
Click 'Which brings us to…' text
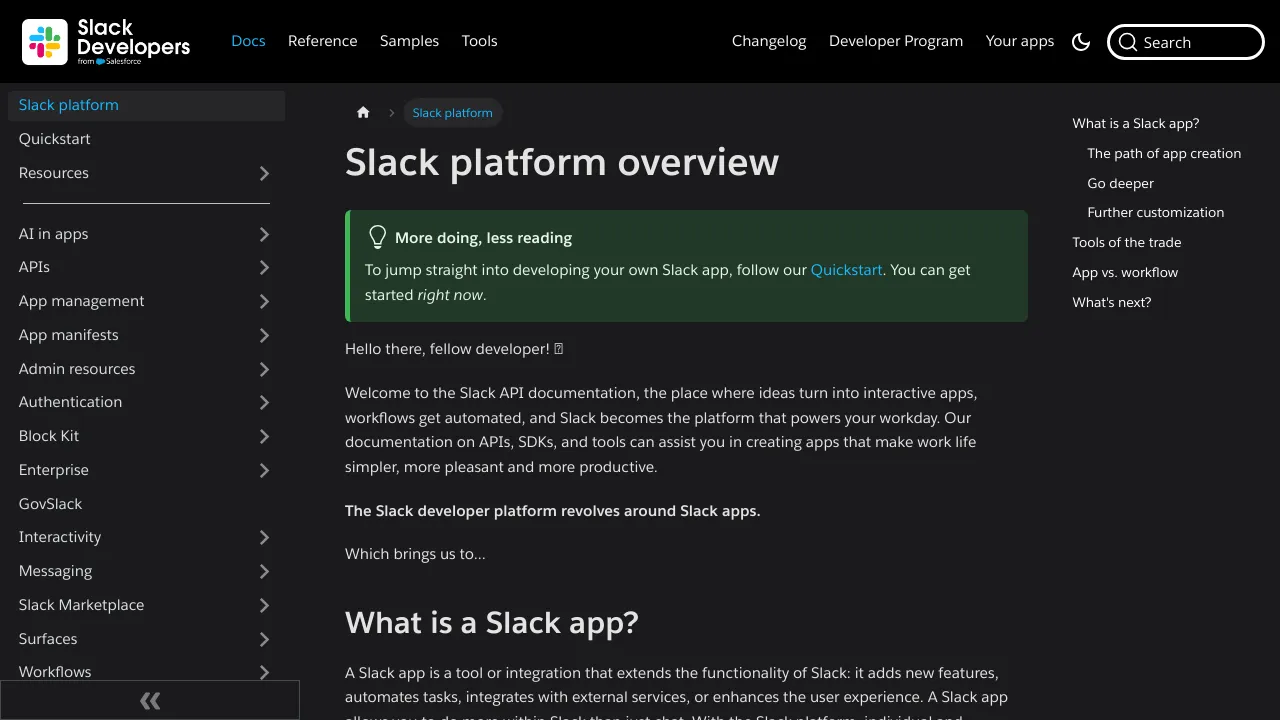click(415, 554)
